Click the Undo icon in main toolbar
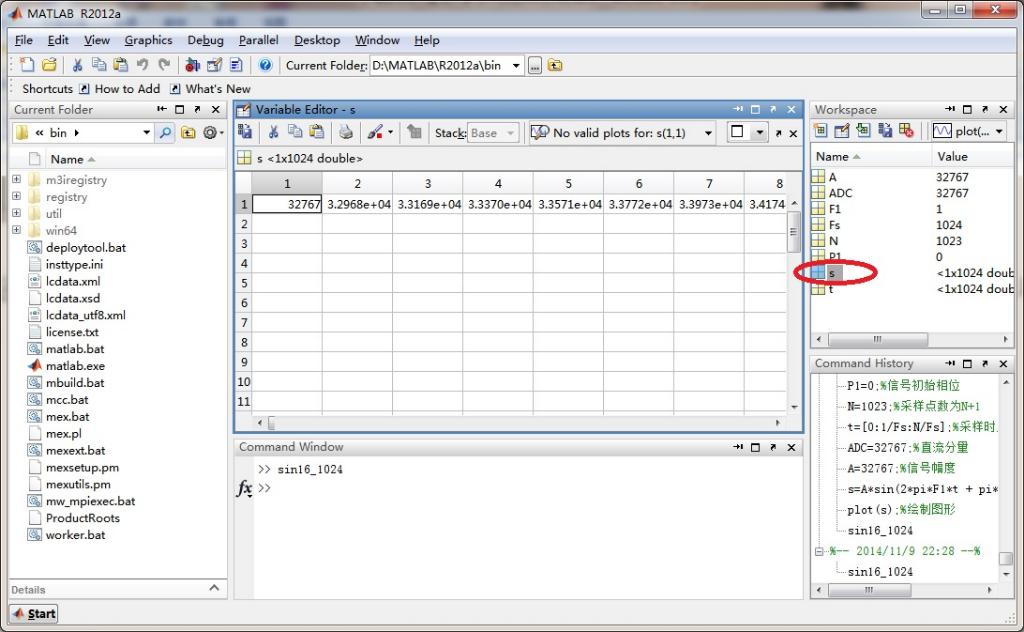The width and height of the screenshot is (1024, 632). [142, 65]
